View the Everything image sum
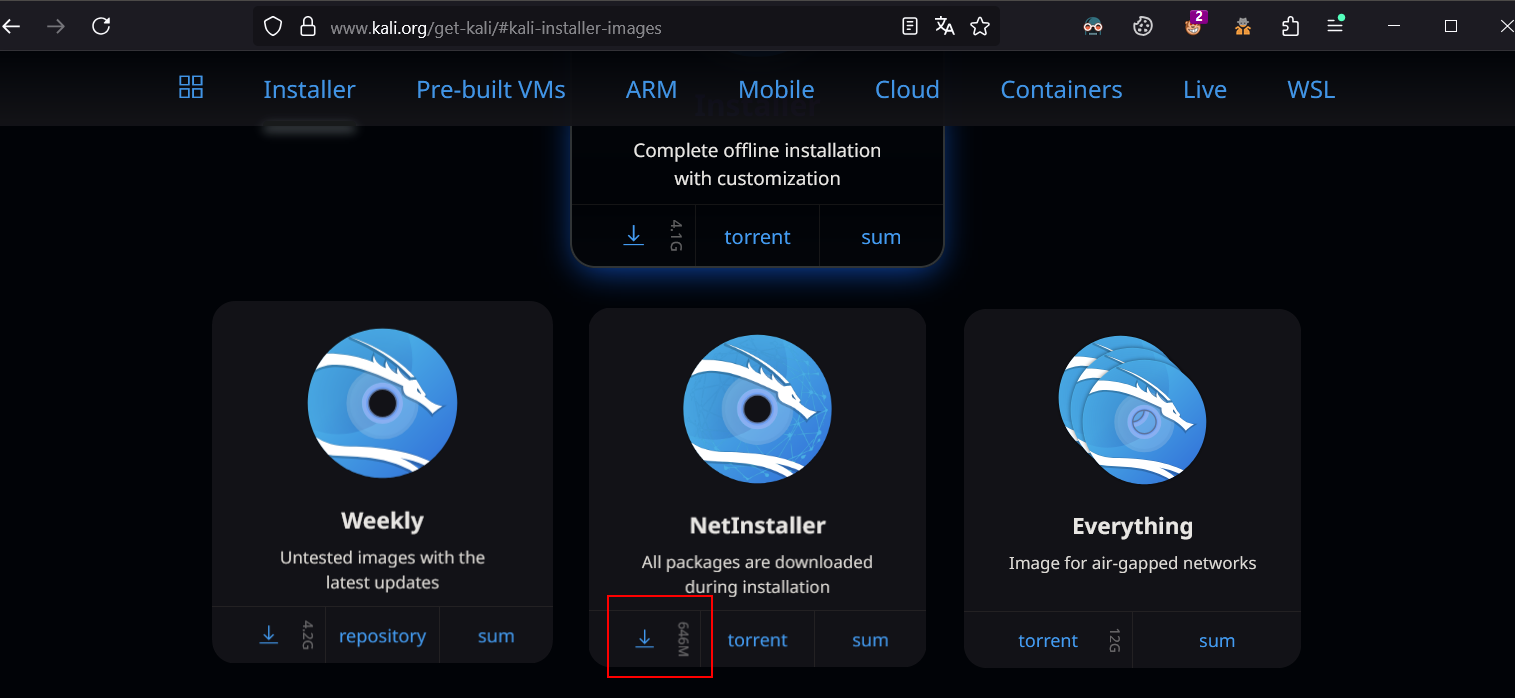Screen dimensions: 1515x698 point(1217,641)
